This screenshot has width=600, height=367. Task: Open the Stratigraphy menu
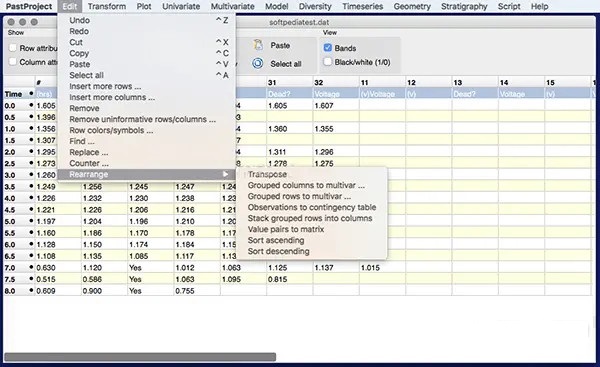tap(464, 7)
